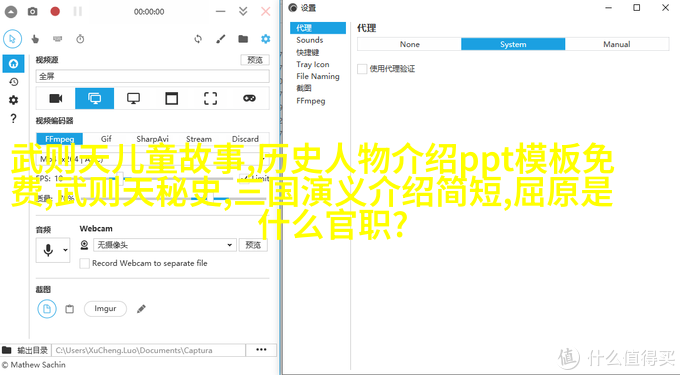Enable the 使用代理验证 checkbox
The width and height of the screenshot is (680, 375).
point(362,69)
